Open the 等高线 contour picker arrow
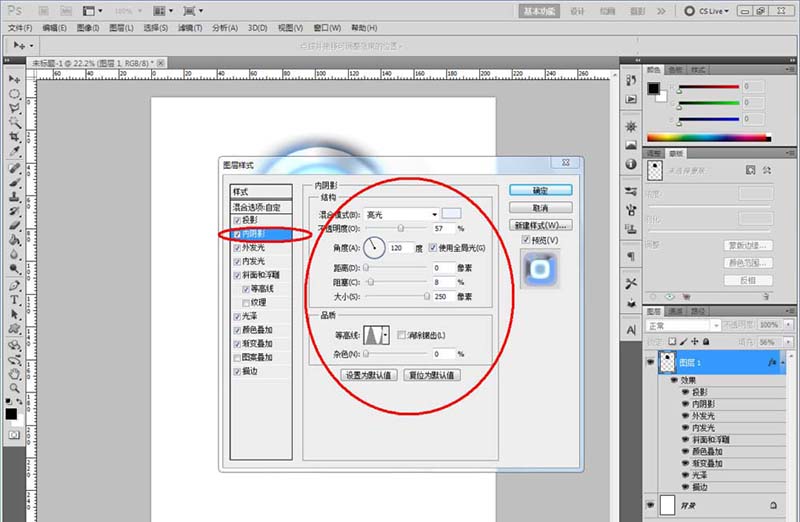This screenshot has width=800, height=522. click(386, 335)
